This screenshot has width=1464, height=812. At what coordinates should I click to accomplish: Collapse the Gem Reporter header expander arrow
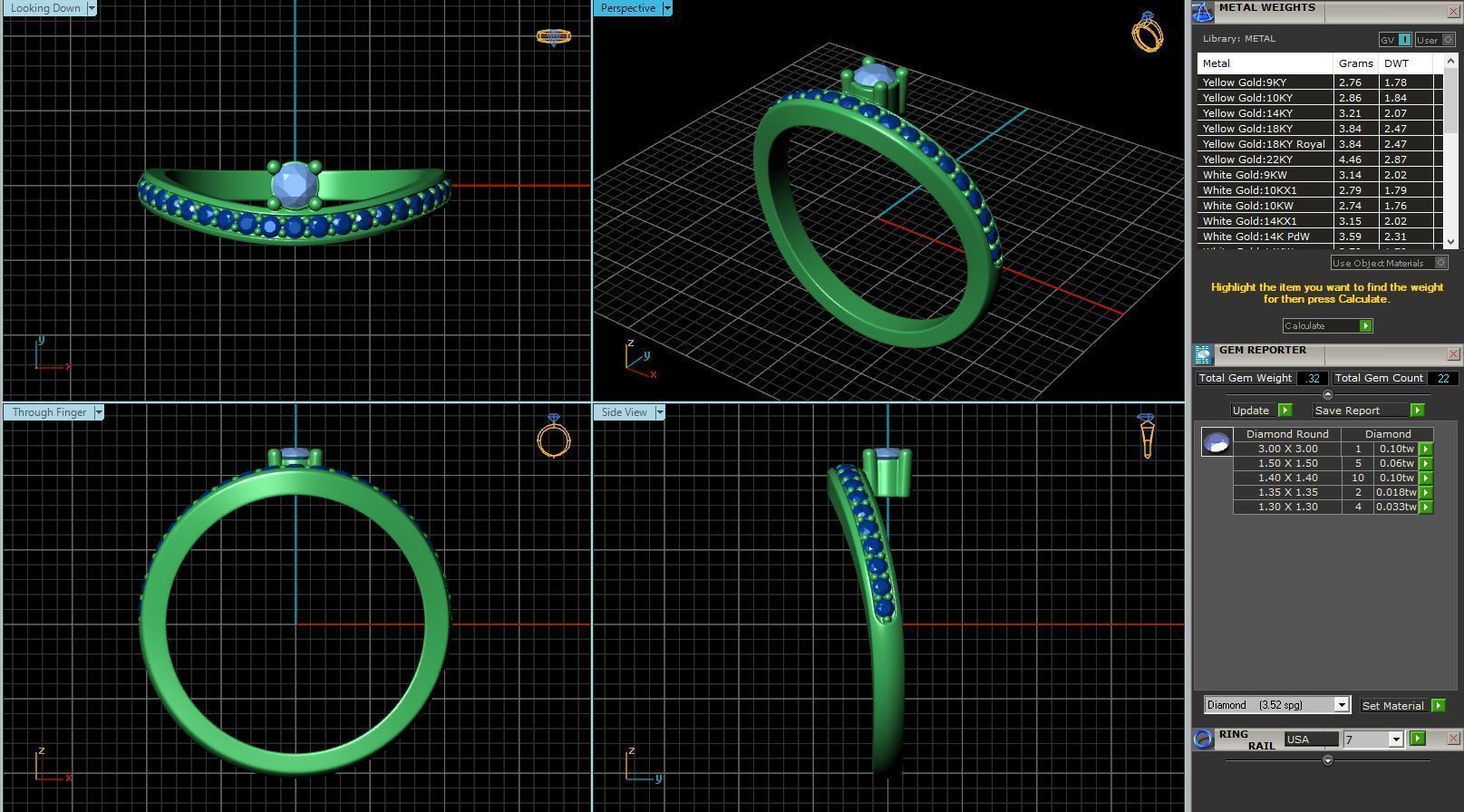1327,394
